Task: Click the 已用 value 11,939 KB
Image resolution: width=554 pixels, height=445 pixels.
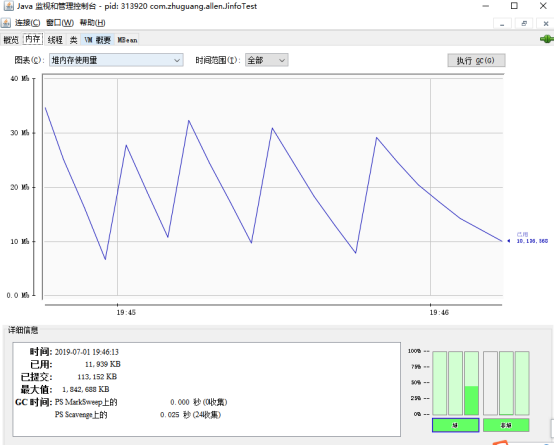Action: 103,364
